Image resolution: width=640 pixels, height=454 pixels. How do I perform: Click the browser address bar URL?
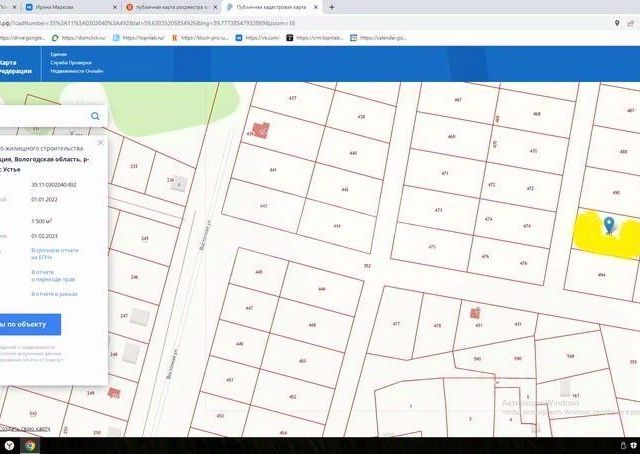click(147, 23)
